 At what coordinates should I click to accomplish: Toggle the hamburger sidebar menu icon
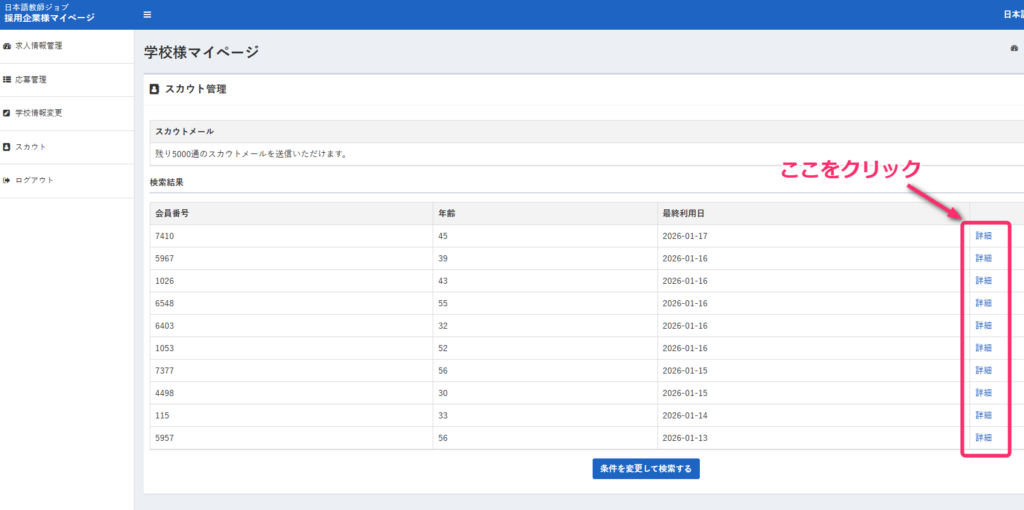tap(148, 15)
